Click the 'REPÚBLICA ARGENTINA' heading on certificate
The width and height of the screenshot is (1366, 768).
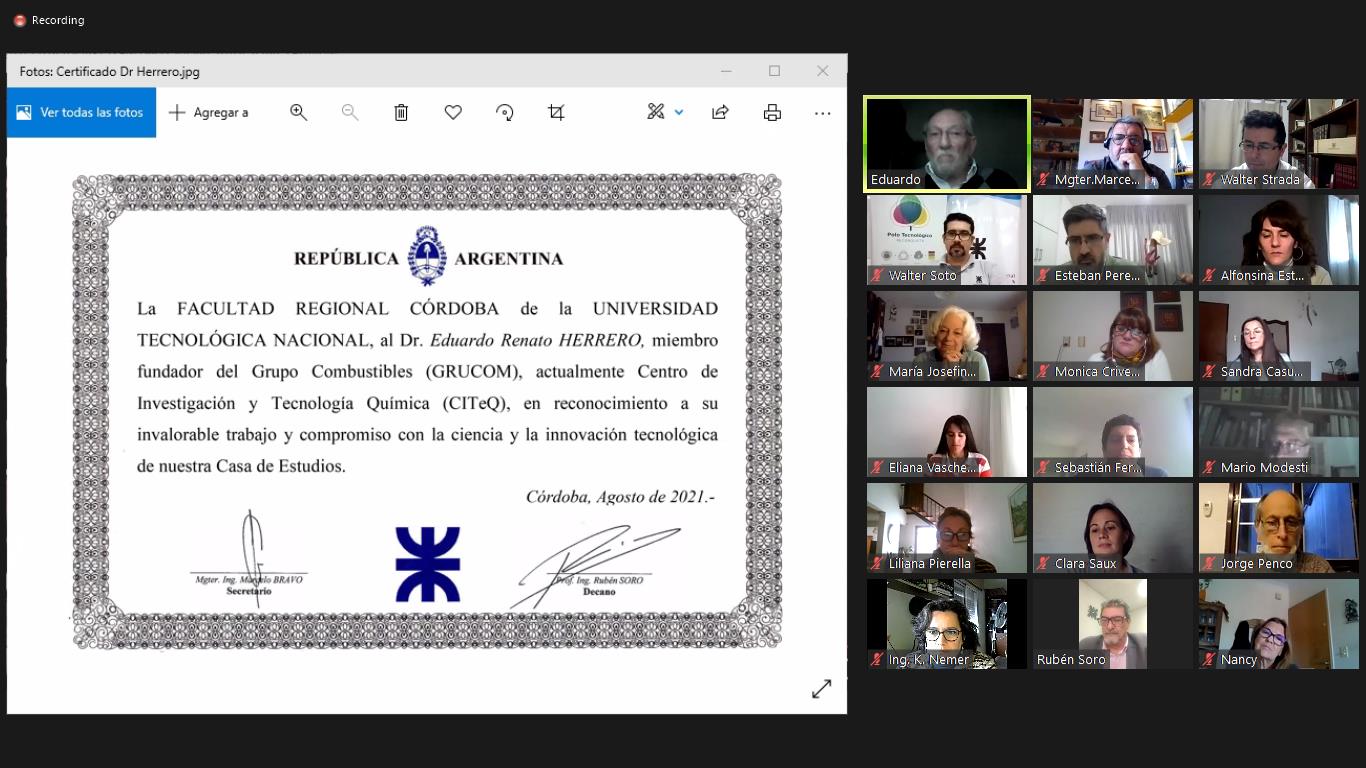(428, 257)
